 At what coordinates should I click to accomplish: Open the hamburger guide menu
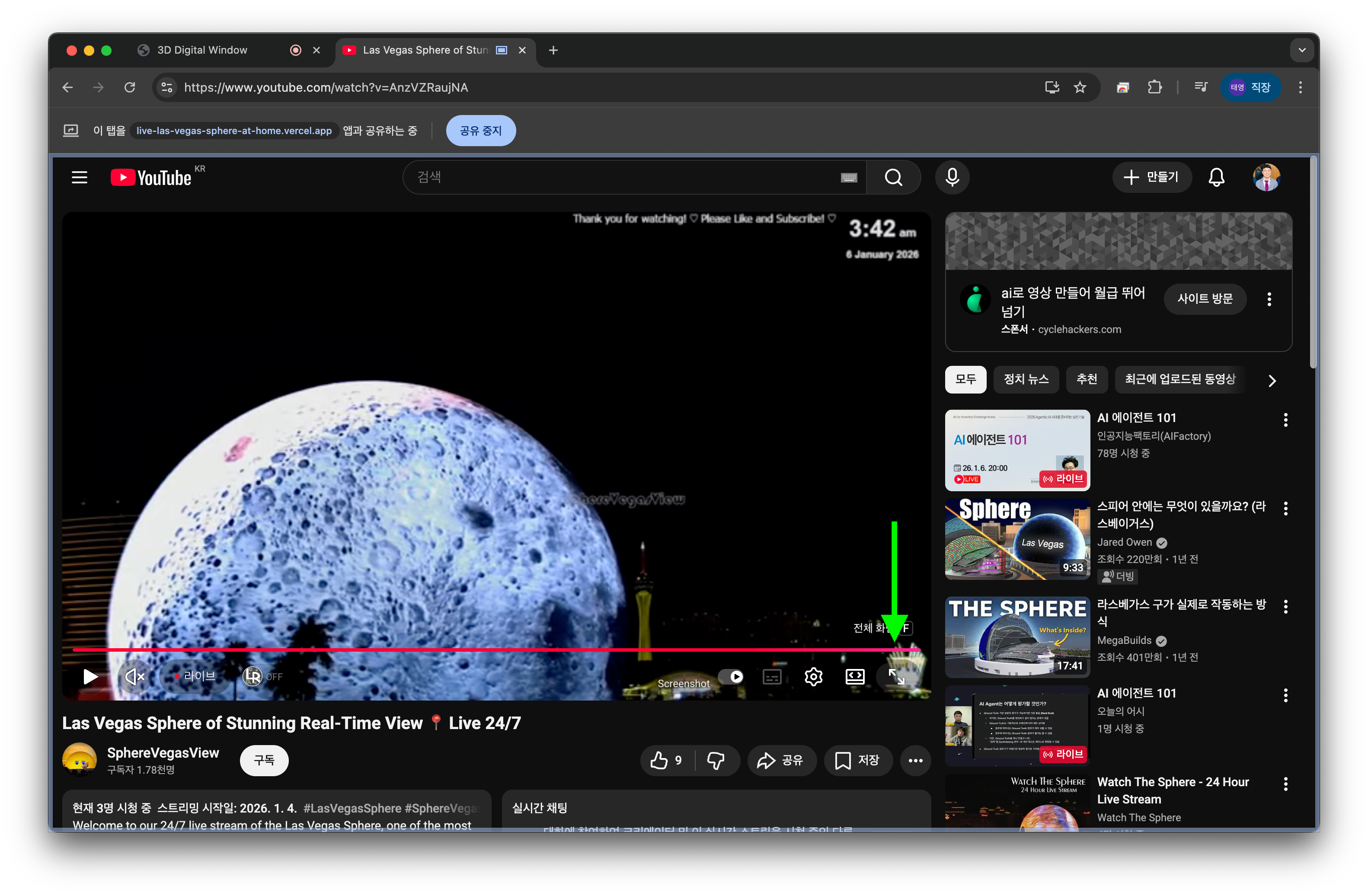[79, 177]
